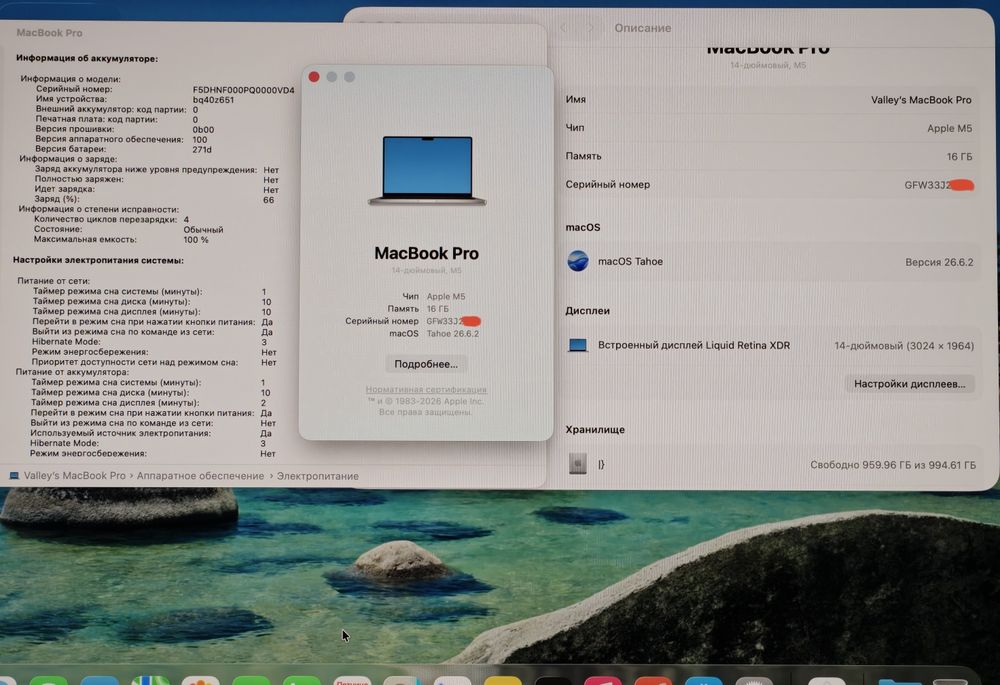Click the storage disk icon under Хранилище
This screenshot has height=685, width=1000.
[x=578, y=464]
